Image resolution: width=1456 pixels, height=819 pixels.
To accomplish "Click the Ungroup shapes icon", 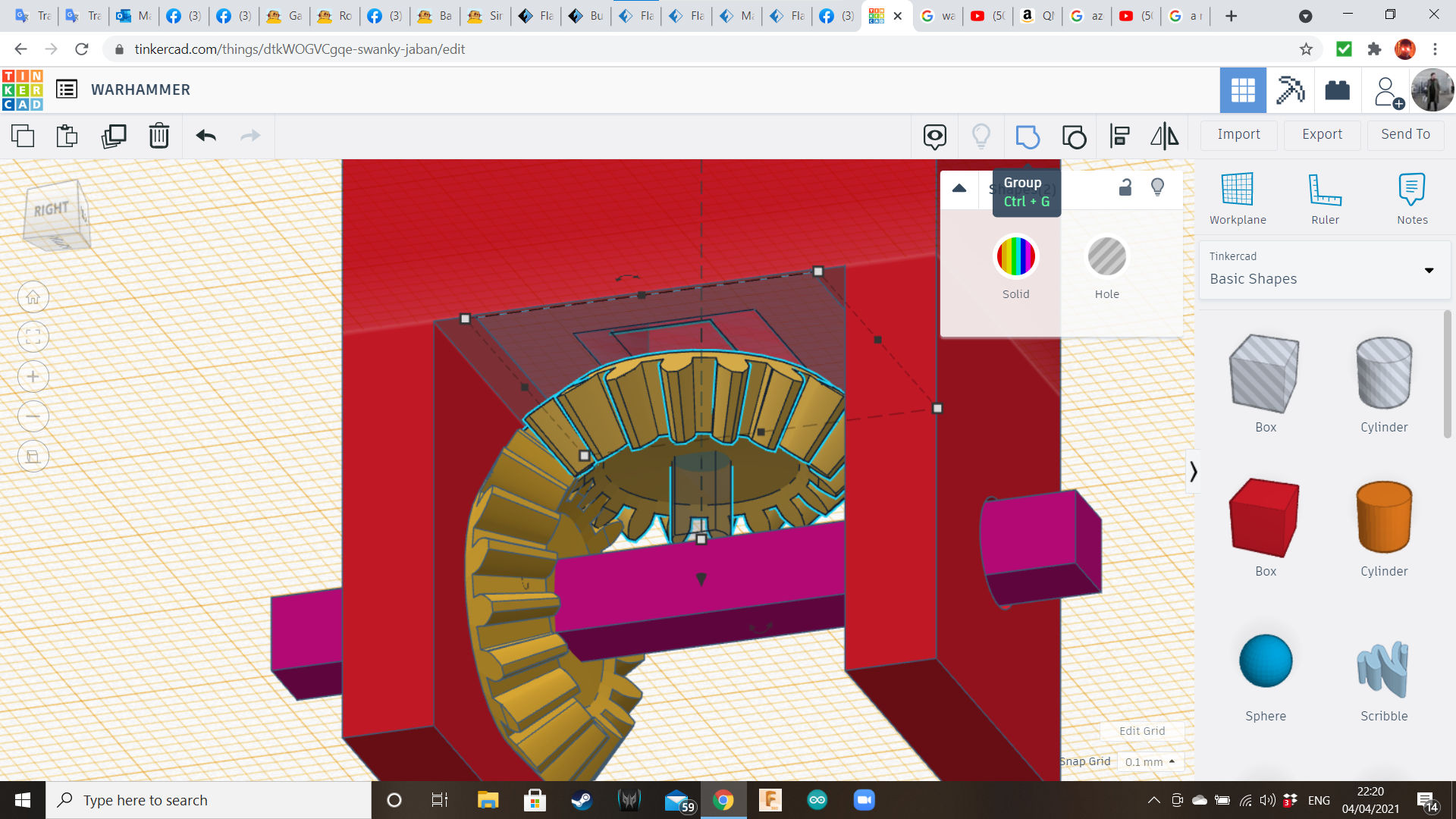I will click(1074, 136).
